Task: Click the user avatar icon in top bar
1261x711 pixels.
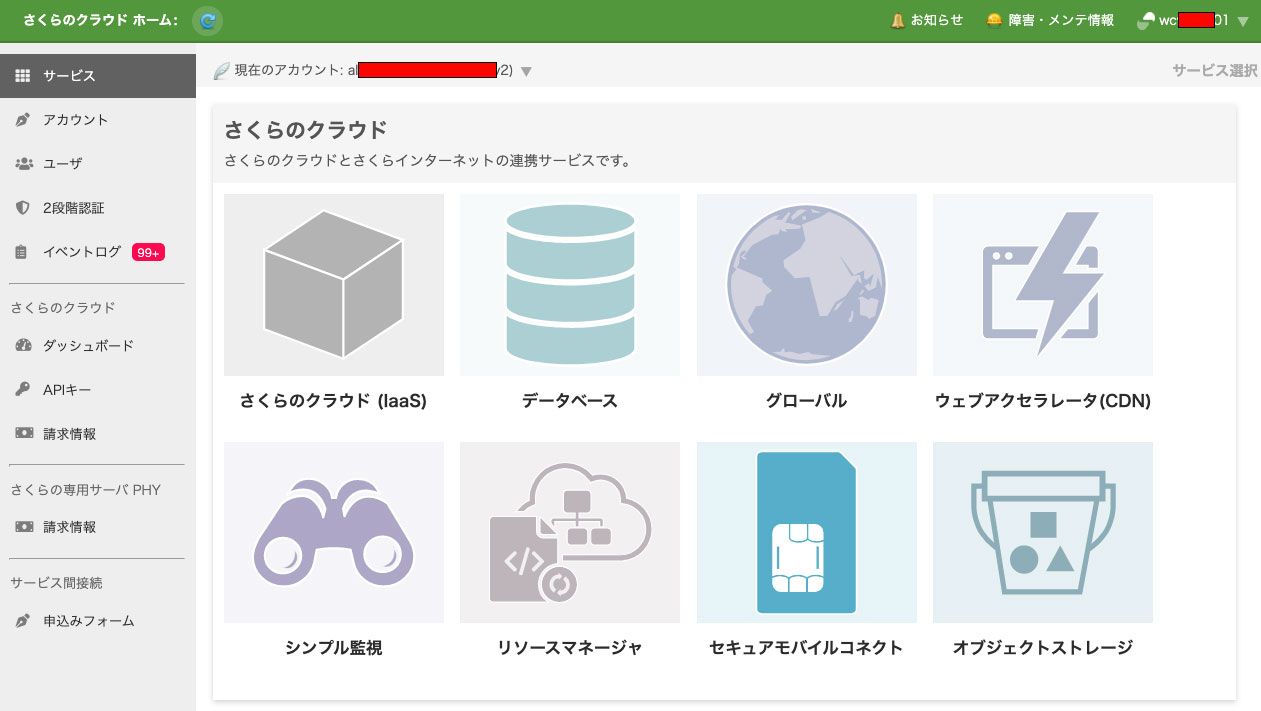Action: (x=1146, y=20)
